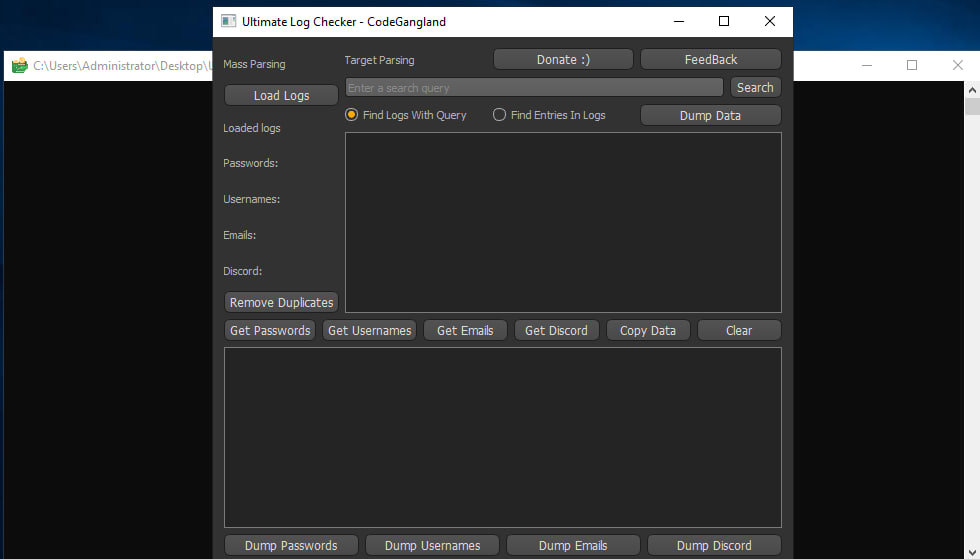Click the Loaded logs label
Screen dimensions: 980x559
pyautogui.click(x=252, y=128)
